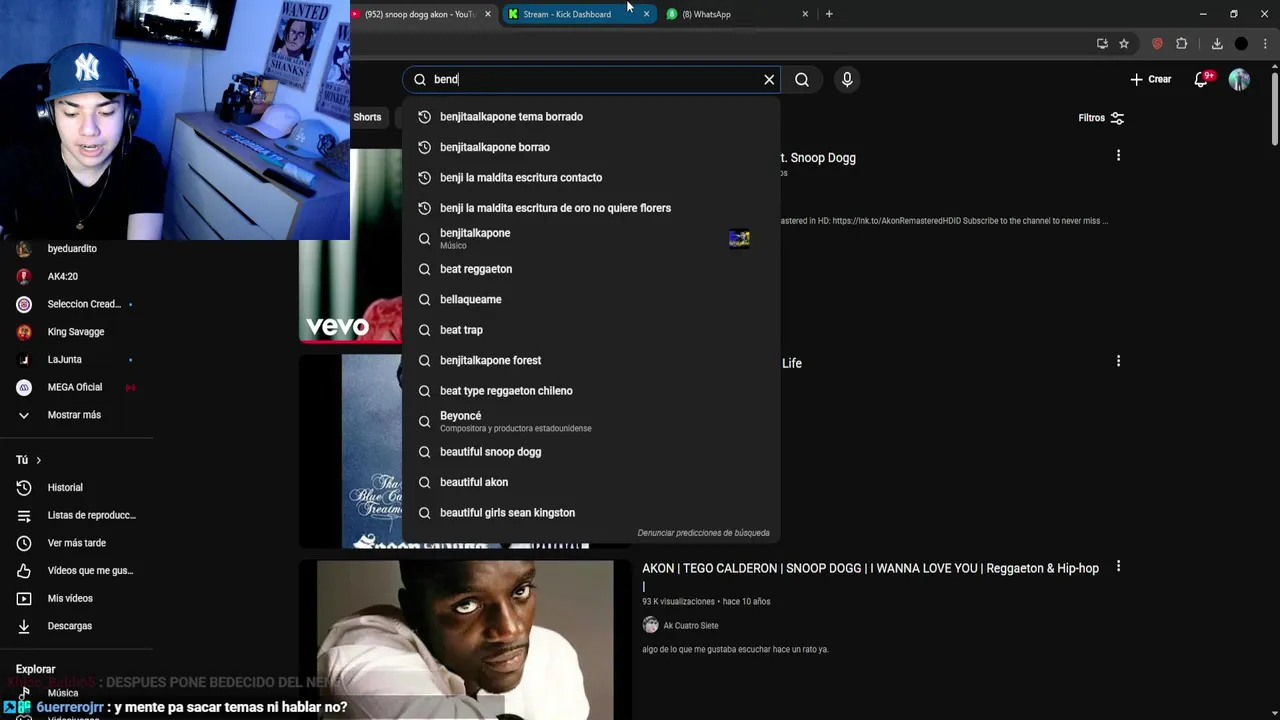Switch to the snoop dogg akon YouTube tab
1280x720 pixels.
click(420, 14)
